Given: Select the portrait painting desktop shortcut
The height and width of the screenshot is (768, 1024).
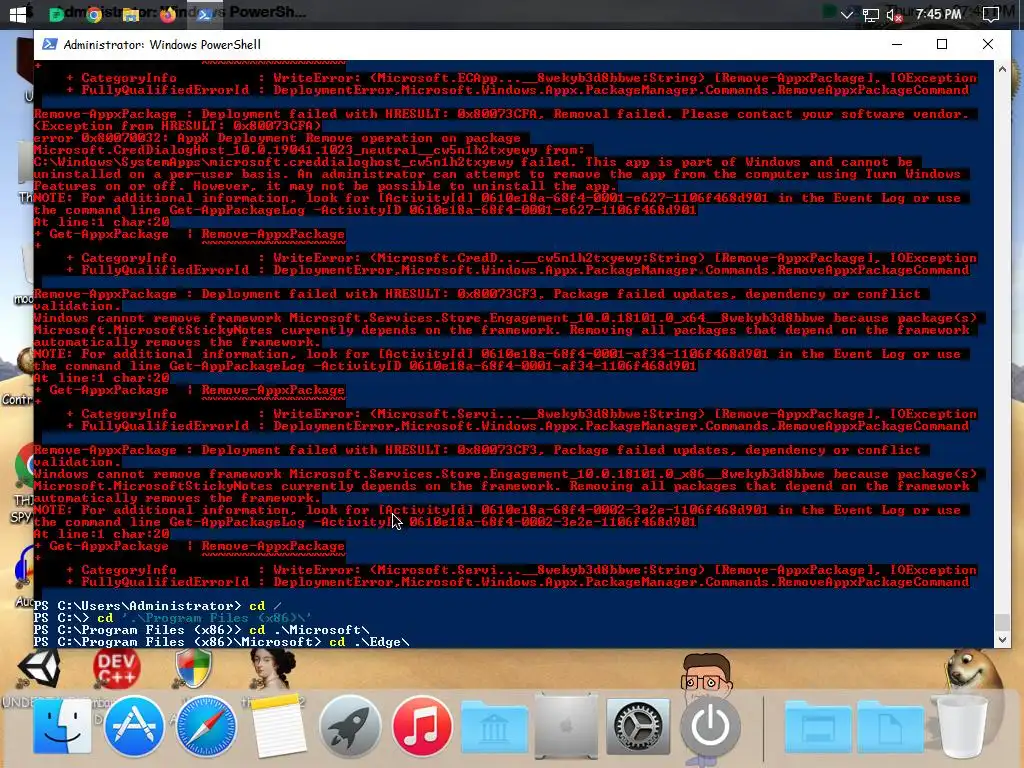Looking at the screenshot, I should [273, 670].
